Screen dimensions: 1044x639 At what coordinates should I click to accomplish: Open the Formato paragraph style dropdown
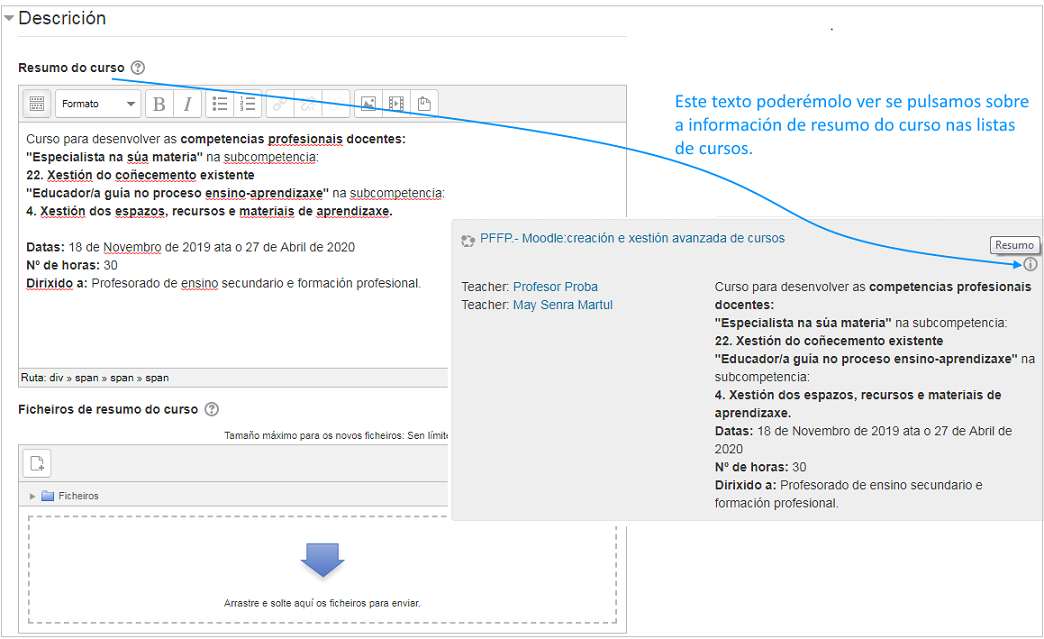tap(98, 103)
